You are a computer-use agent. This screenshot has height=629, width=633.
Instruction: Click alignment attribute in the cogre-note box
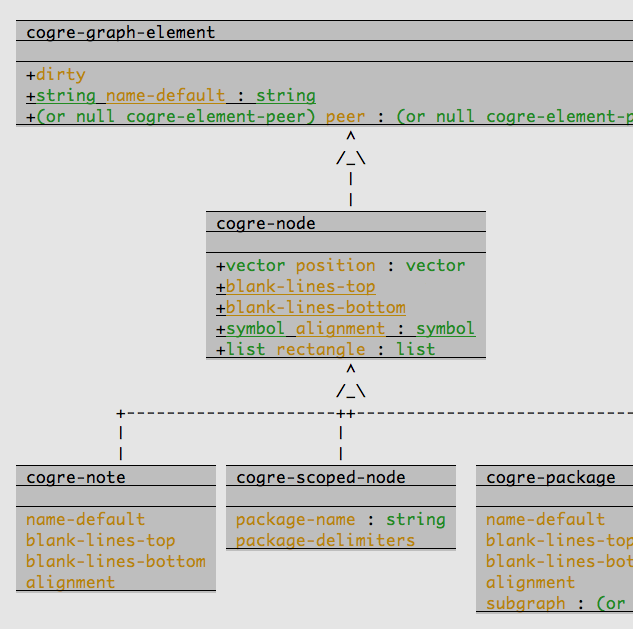point(70,582)
